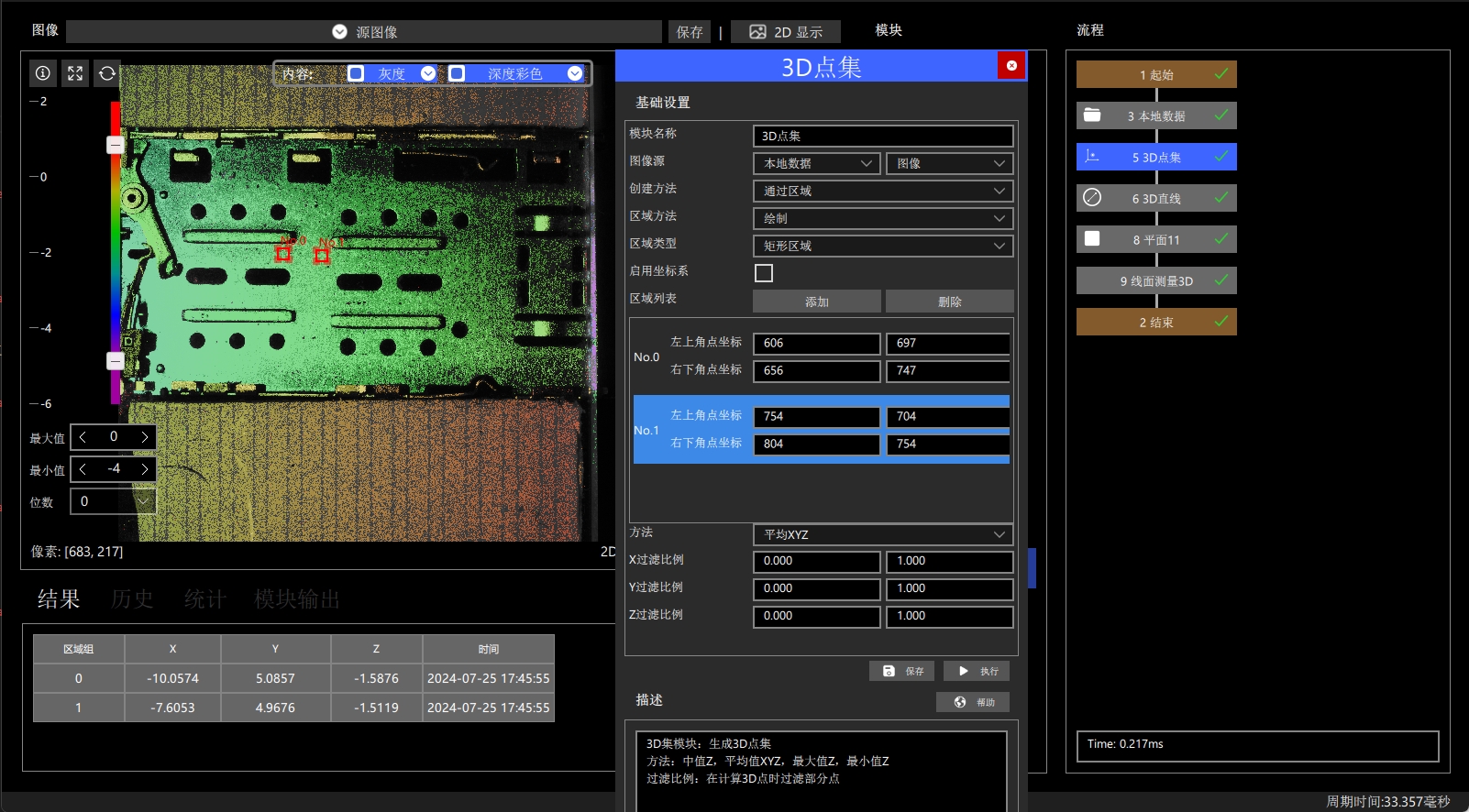Image resolution: width=1469 pixels, height=812 pixels.
Task: Click the right arrow of 最大值 stepper
Action: click(x=144, y=437)
